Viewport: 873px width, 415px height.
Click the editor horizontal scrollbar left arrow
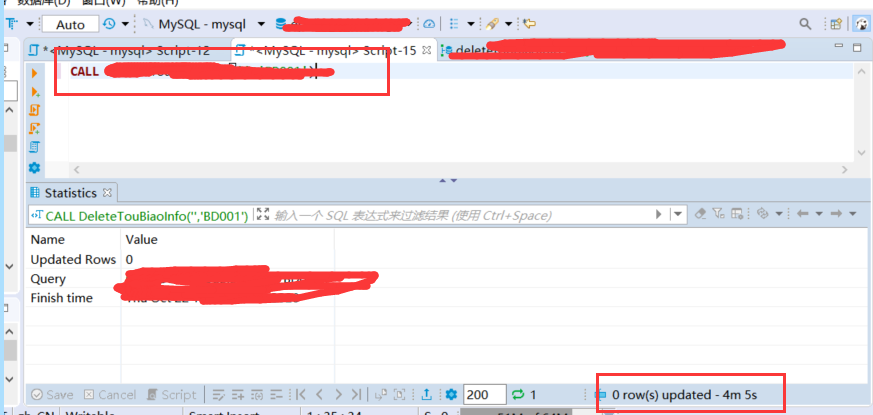(x=76, y=169)
